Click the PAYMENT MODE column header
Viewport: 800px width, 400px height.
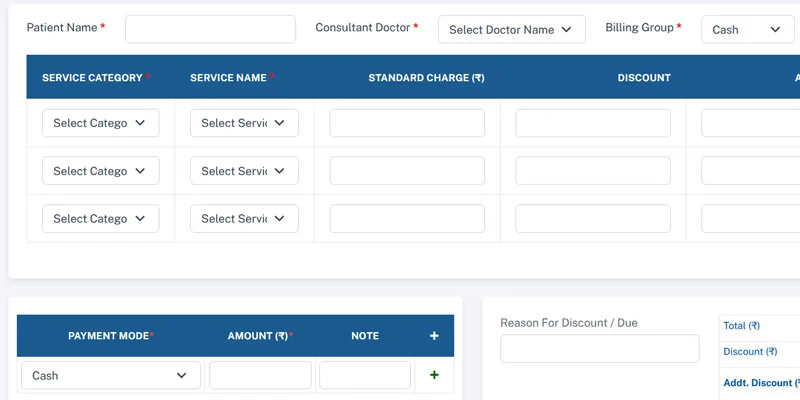tap(108, 336)
